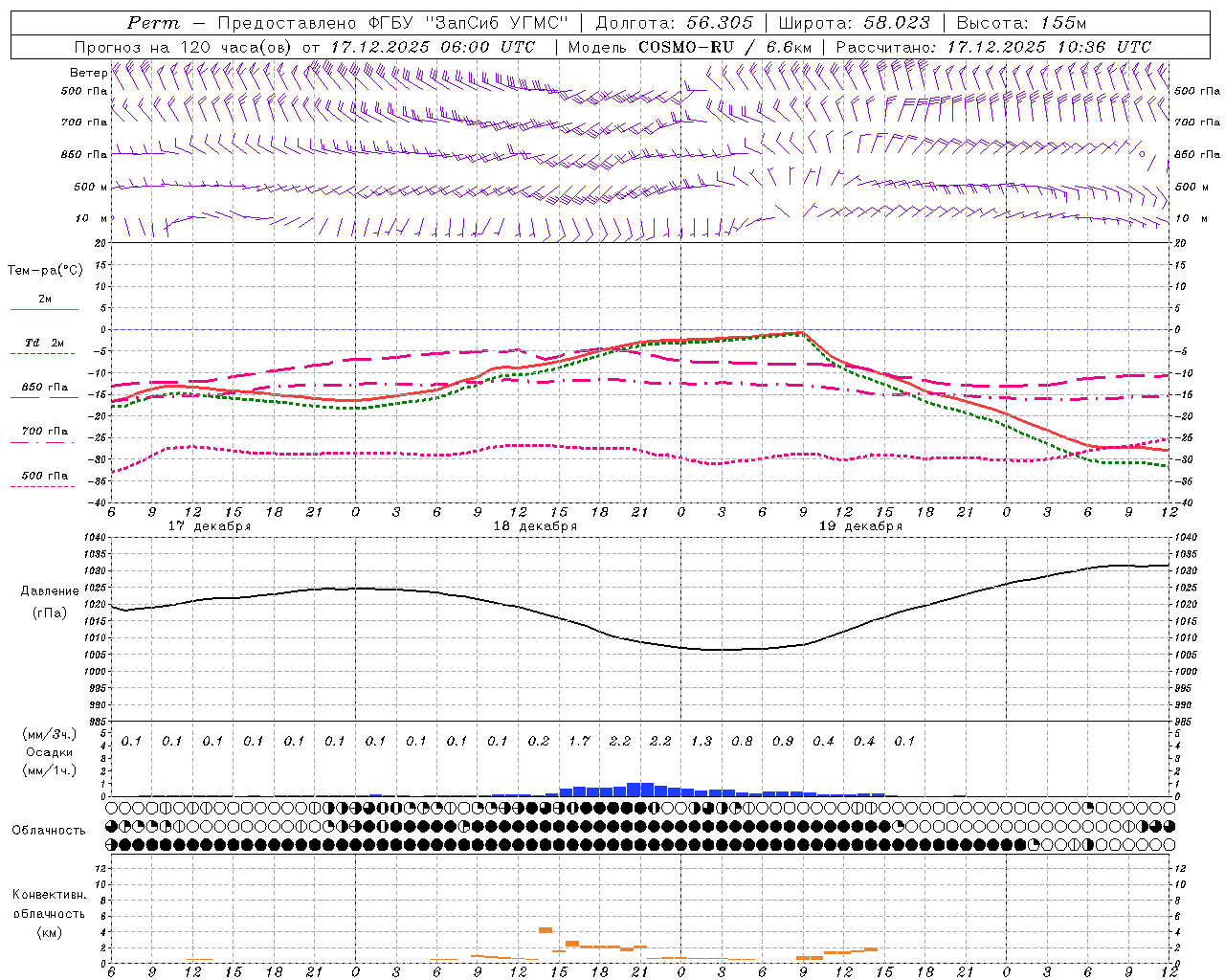1225x980 pixels.
Task: Click the "(мм/1ч.)" unit label
Action: coord(49,770)
